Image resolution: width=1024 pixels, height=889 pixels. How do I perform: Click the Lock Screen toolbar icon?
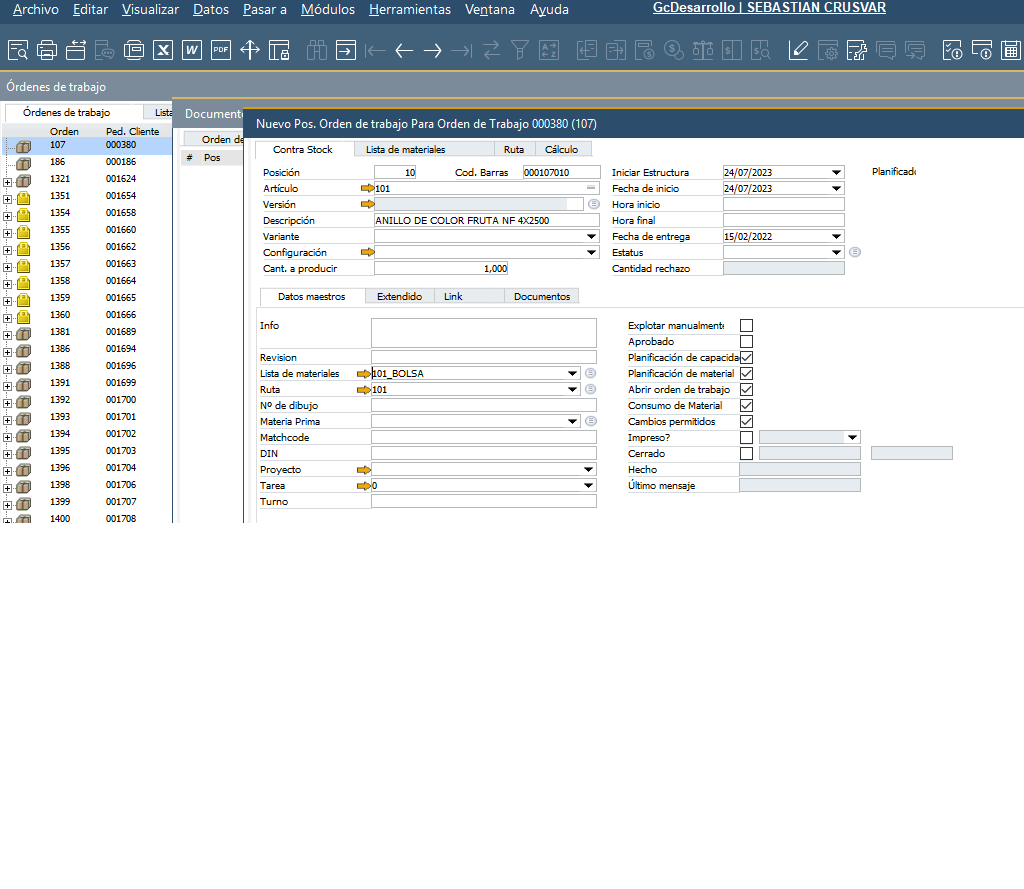pos(279,50)
